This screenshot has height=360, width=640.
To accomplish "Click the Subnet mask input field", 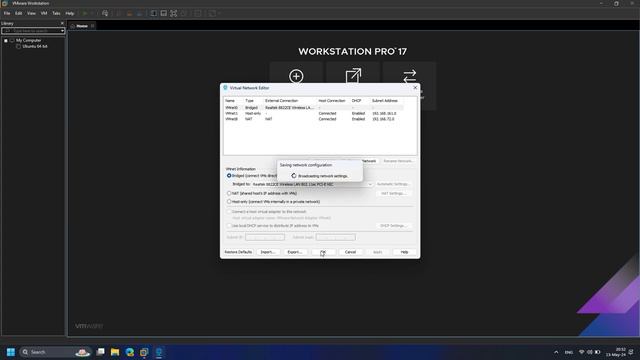I will point(336,237).
